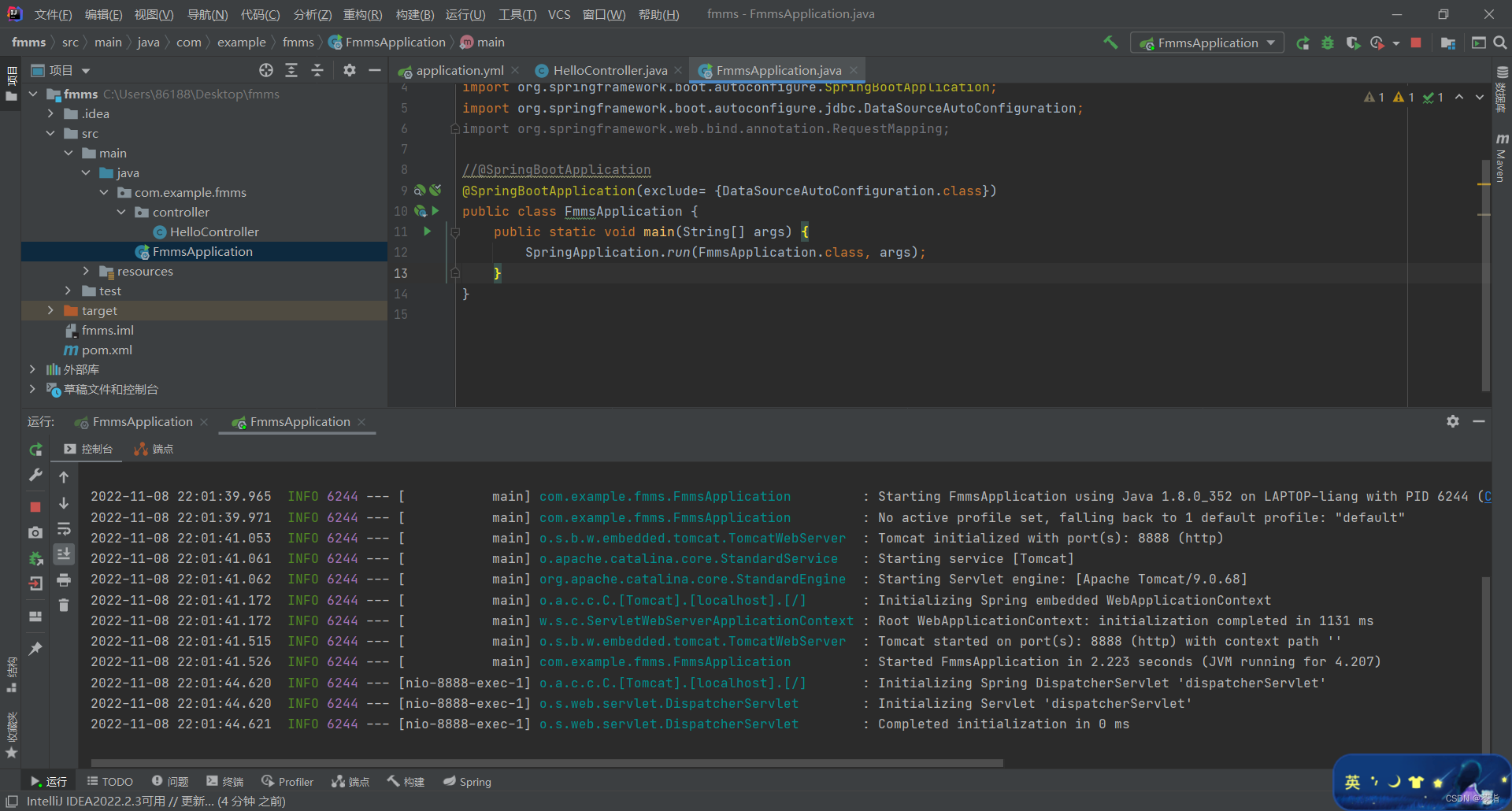
Task: Switch to application.yml editor tab
Action: tap(458, 70)
